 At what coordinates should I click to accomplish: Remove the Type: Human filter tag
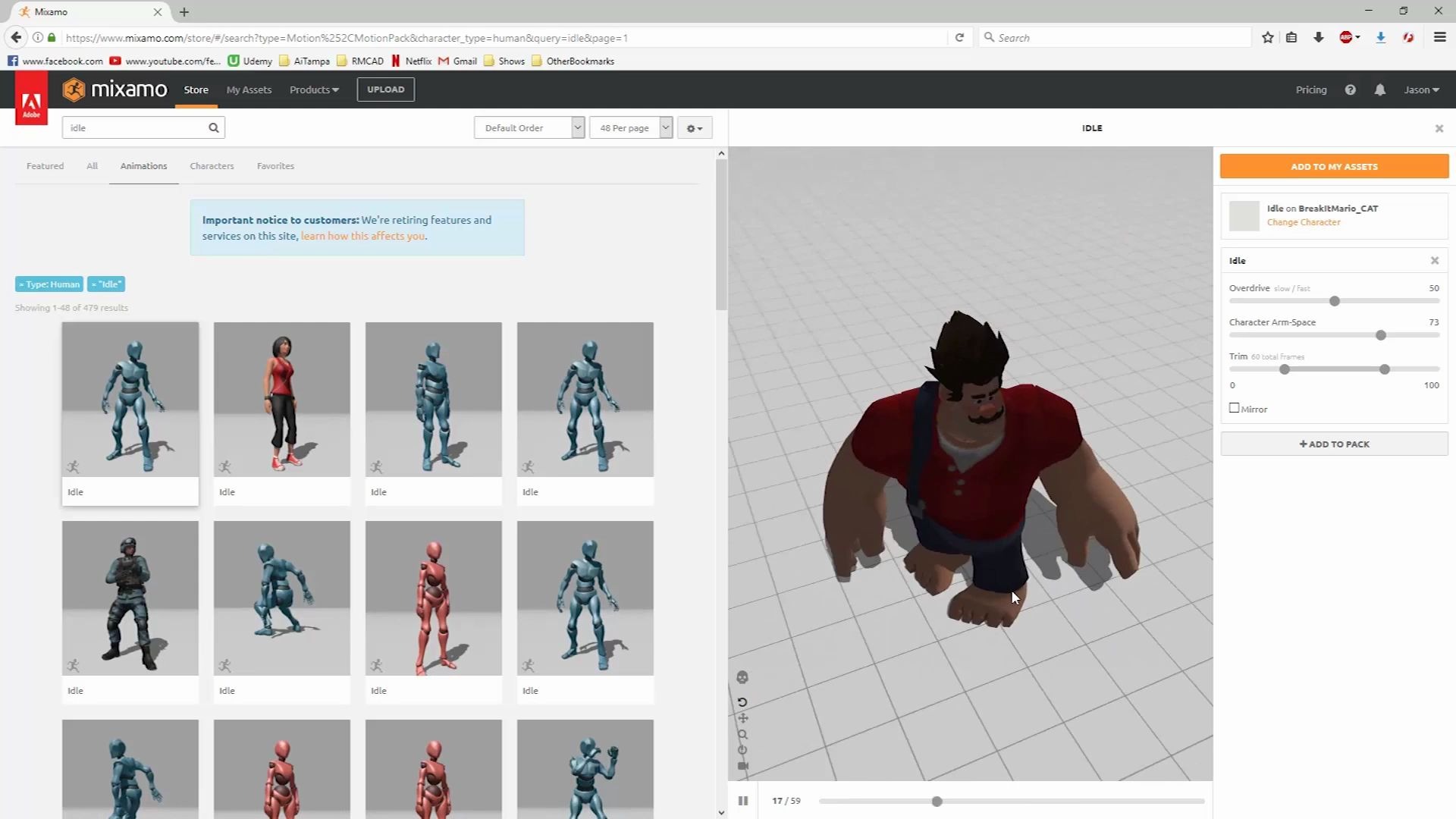[x=49, y=284]
